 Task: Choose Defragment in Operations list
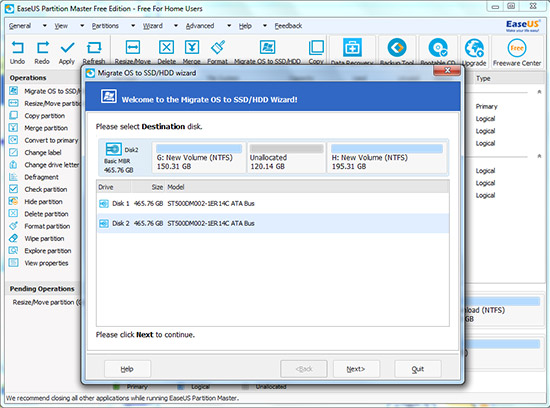point(41,177)
